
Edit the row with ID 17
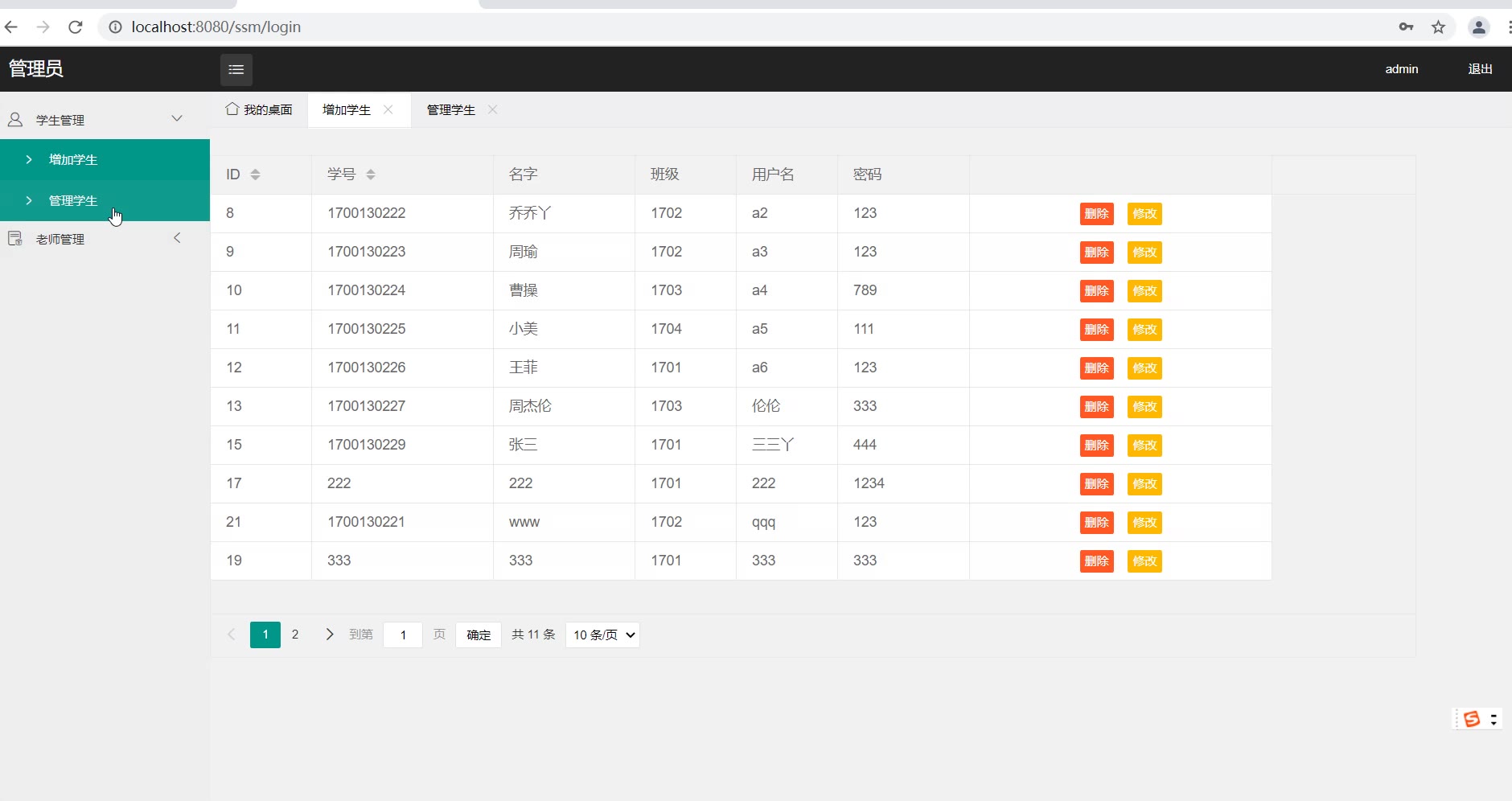1145,484
